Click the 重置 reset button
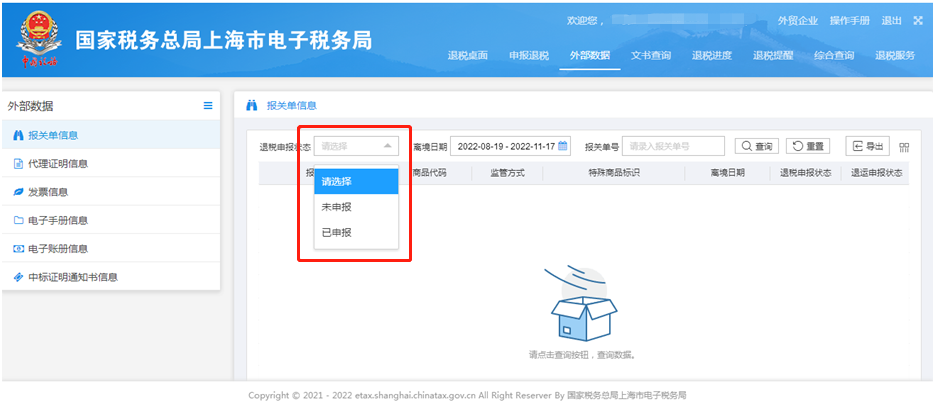Image resolution: width=935 pixels, height=411 pixels. point(808,146)
